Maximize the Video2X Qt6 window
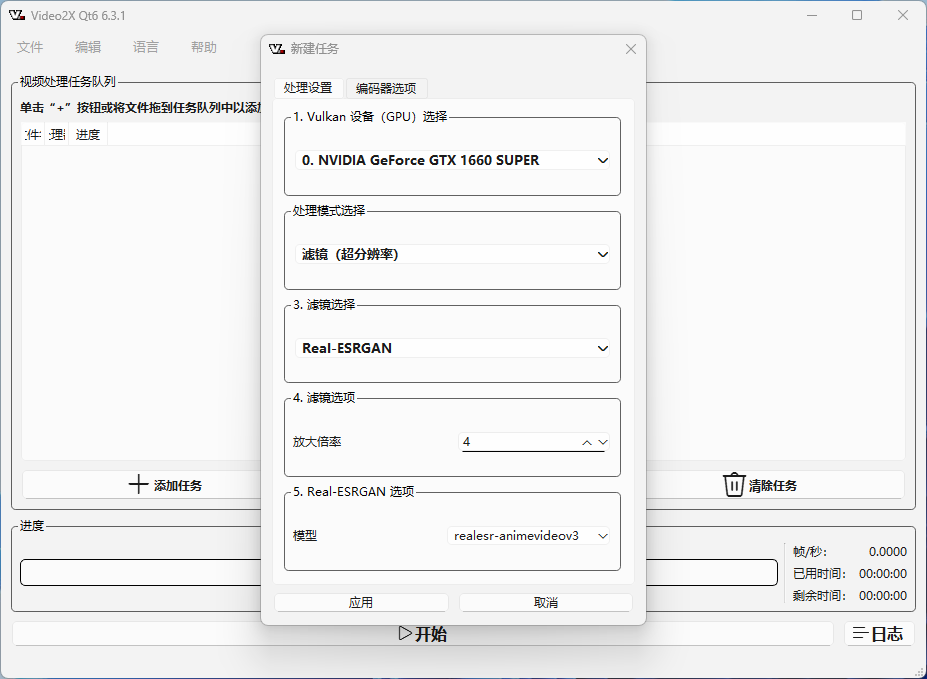The height and width of the screenshot is (679, 927). [x=857, y=15]
